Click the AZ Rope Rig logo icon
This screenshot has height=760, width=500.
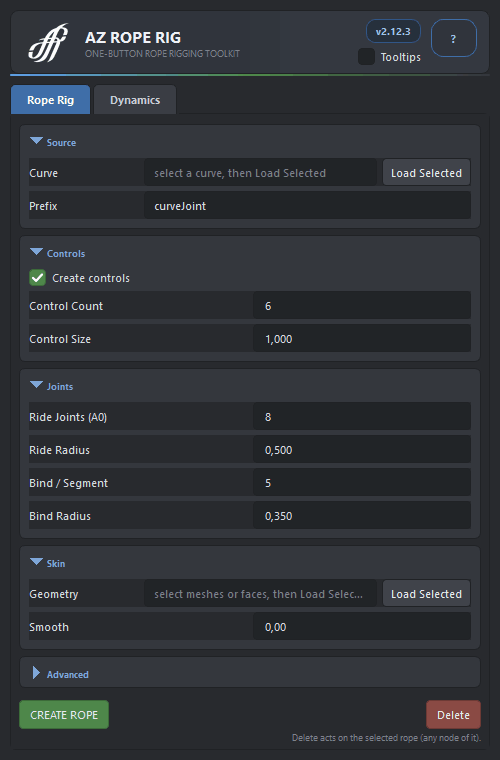(x=48, y=43)
